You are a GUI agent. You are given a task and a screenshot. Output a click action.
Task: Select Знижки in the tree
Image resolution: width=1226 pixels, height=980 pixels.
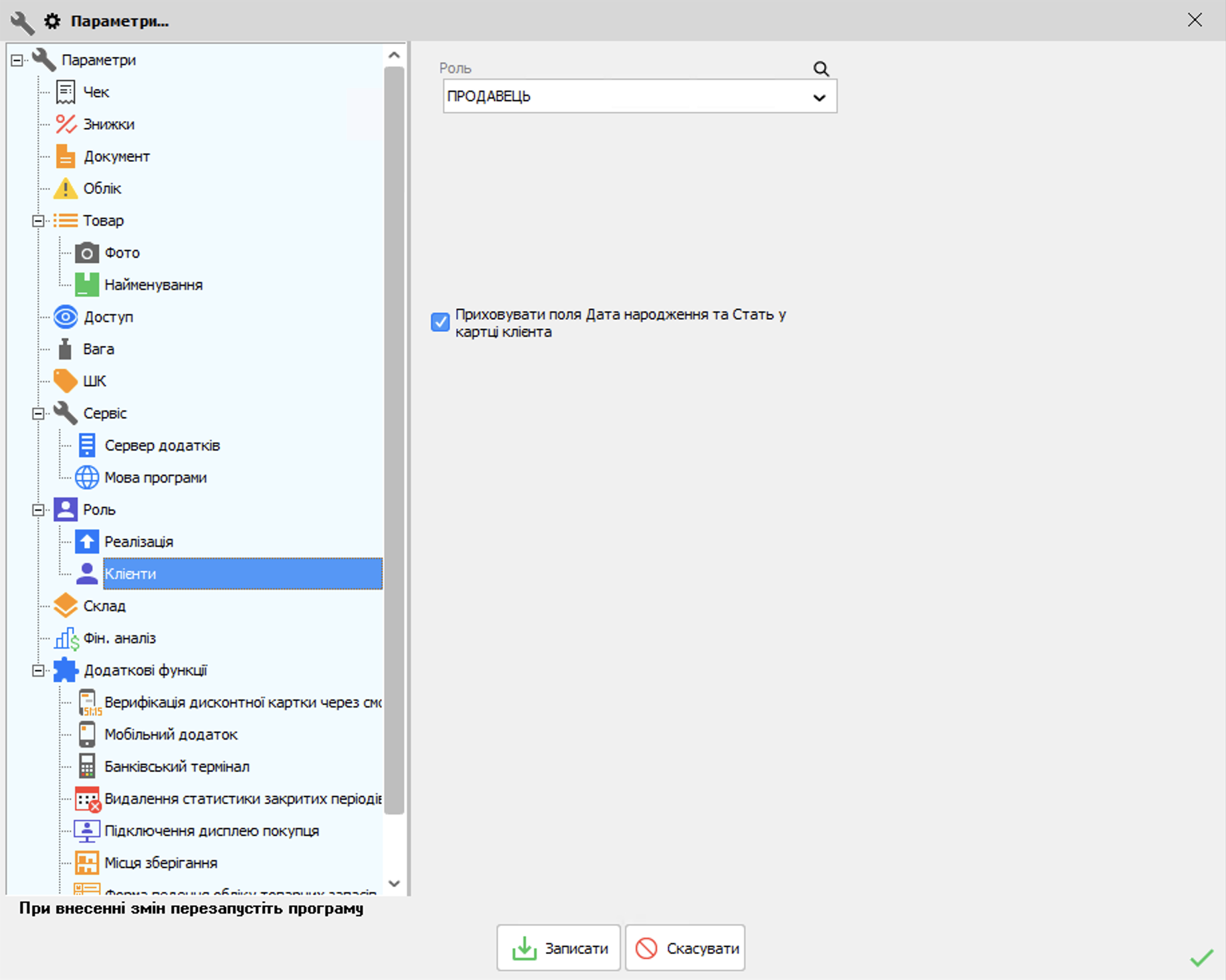[109, 125]
